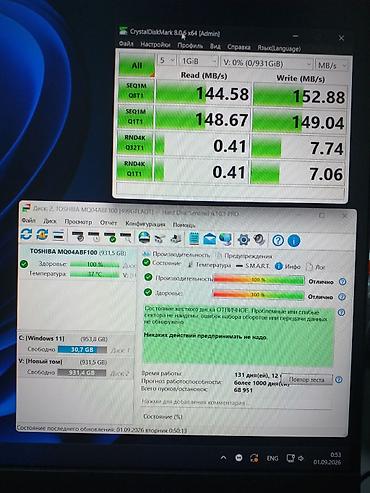Image resolution: width=370 pixels, height=493 pixels.
Task: Click help icon next to Повтор теста button
Action: tap(339, 380)
